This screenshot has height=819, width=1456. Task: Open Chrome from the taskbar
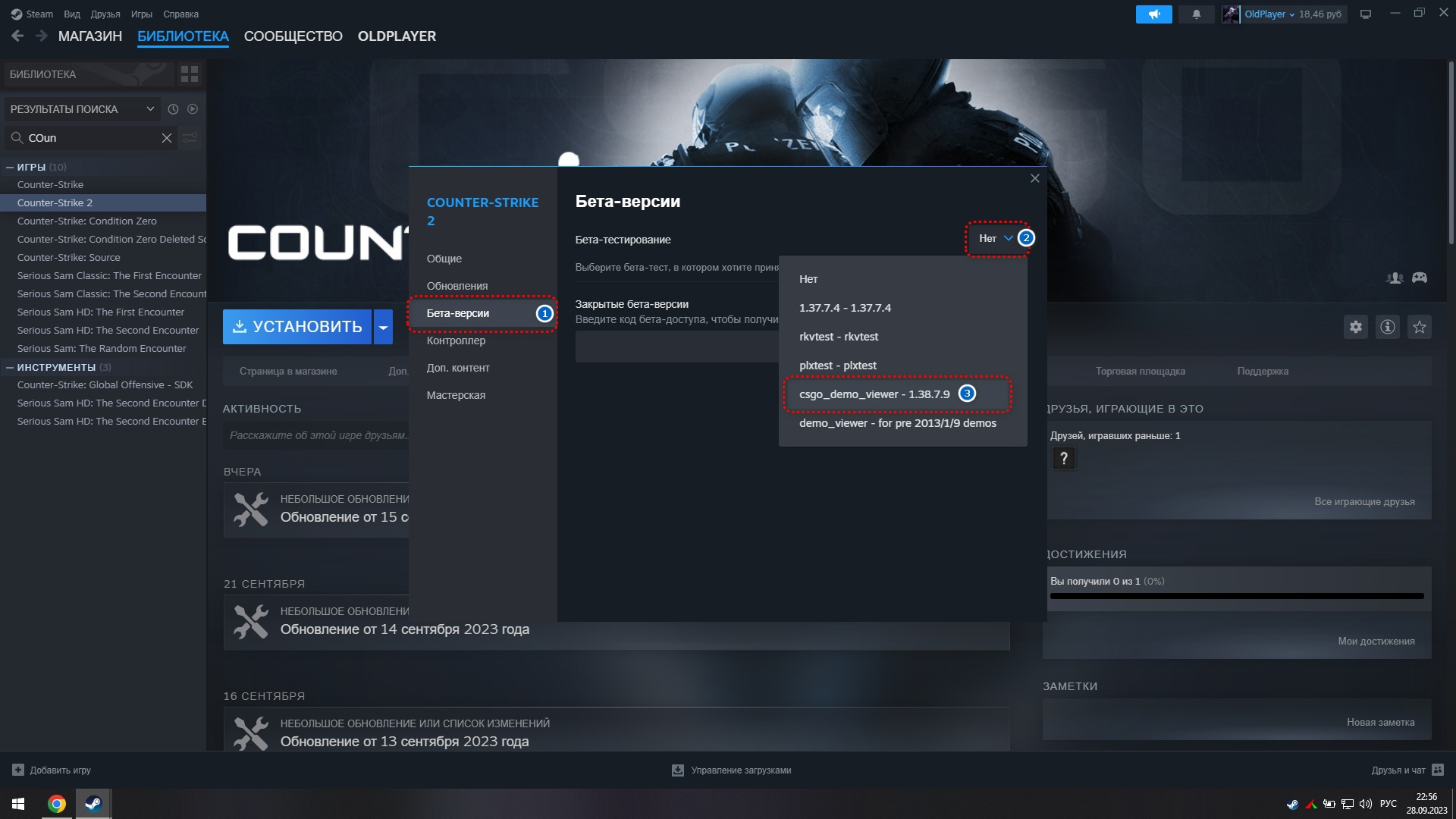57,804
